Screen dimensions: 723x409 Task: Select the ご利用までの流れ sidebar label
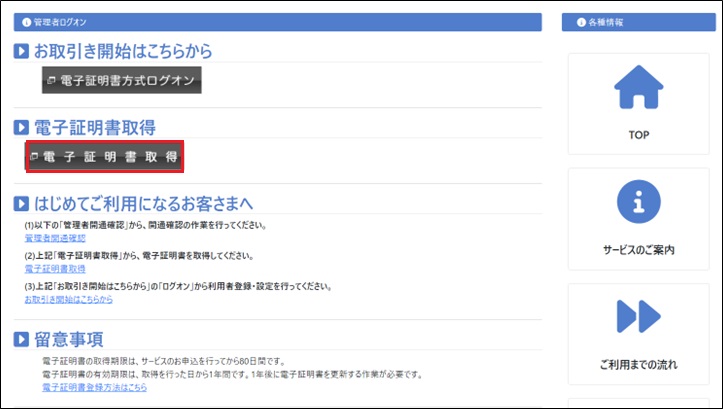pyautogui.click(x=638, y=365)
